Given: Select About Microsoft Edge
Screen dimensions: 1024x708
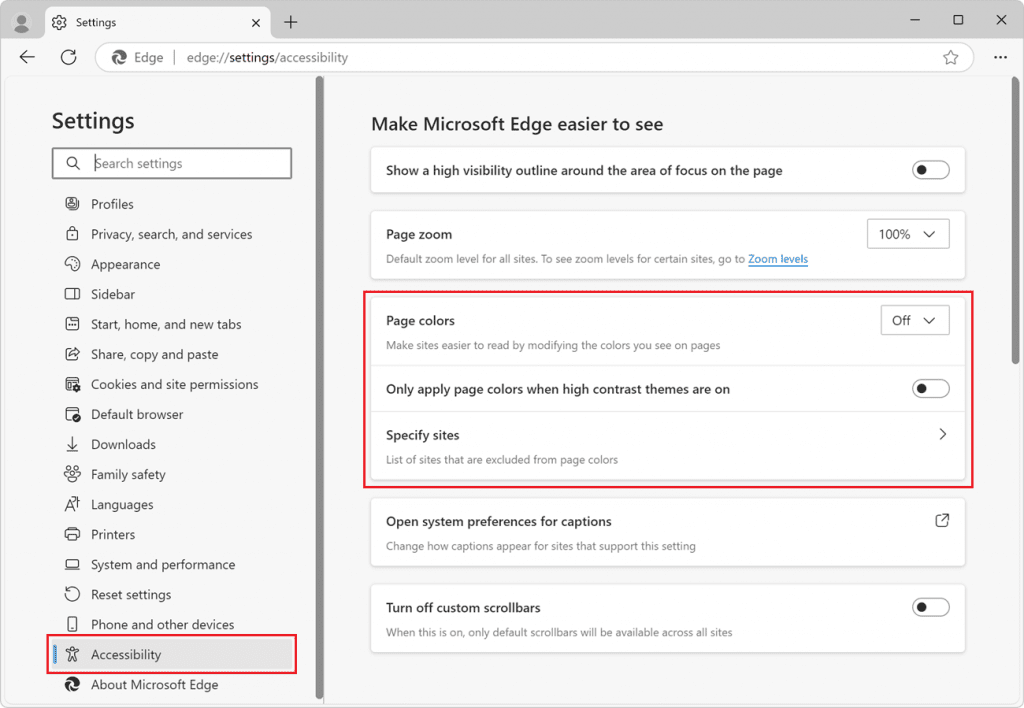Looking at the screenshot, I should pyautogui.click(x=155, y=685).
